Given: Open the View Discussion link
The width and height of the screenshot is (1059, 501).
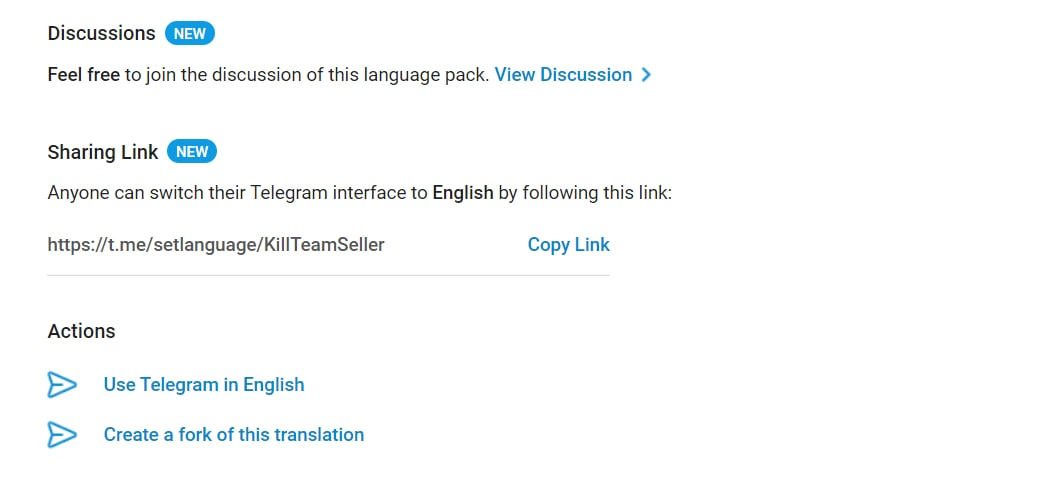Looking at the screenshot, I should click(563, 75).
